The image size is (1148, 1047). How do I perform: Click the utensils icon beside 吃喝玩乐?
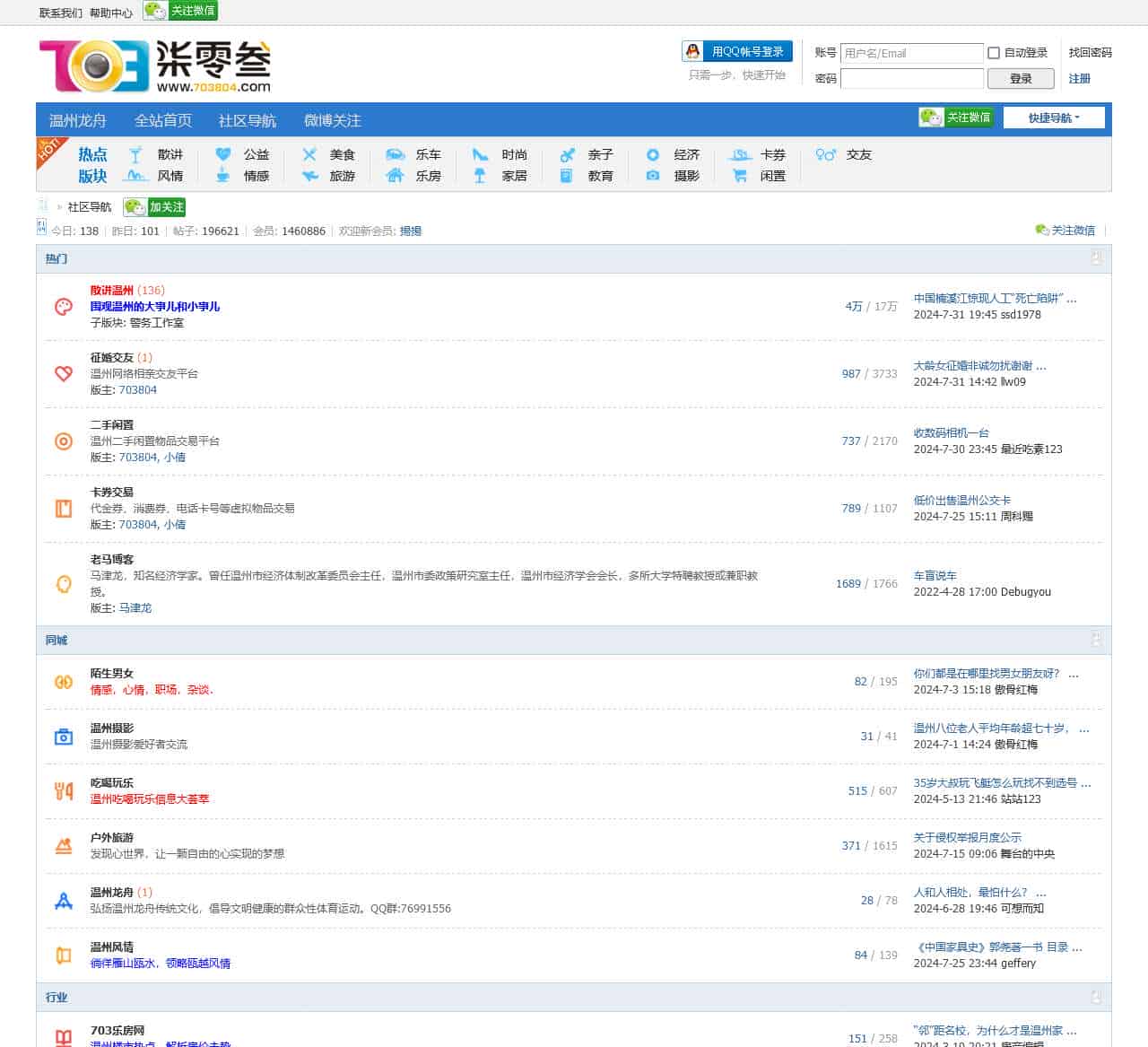(x=63, y=791)
